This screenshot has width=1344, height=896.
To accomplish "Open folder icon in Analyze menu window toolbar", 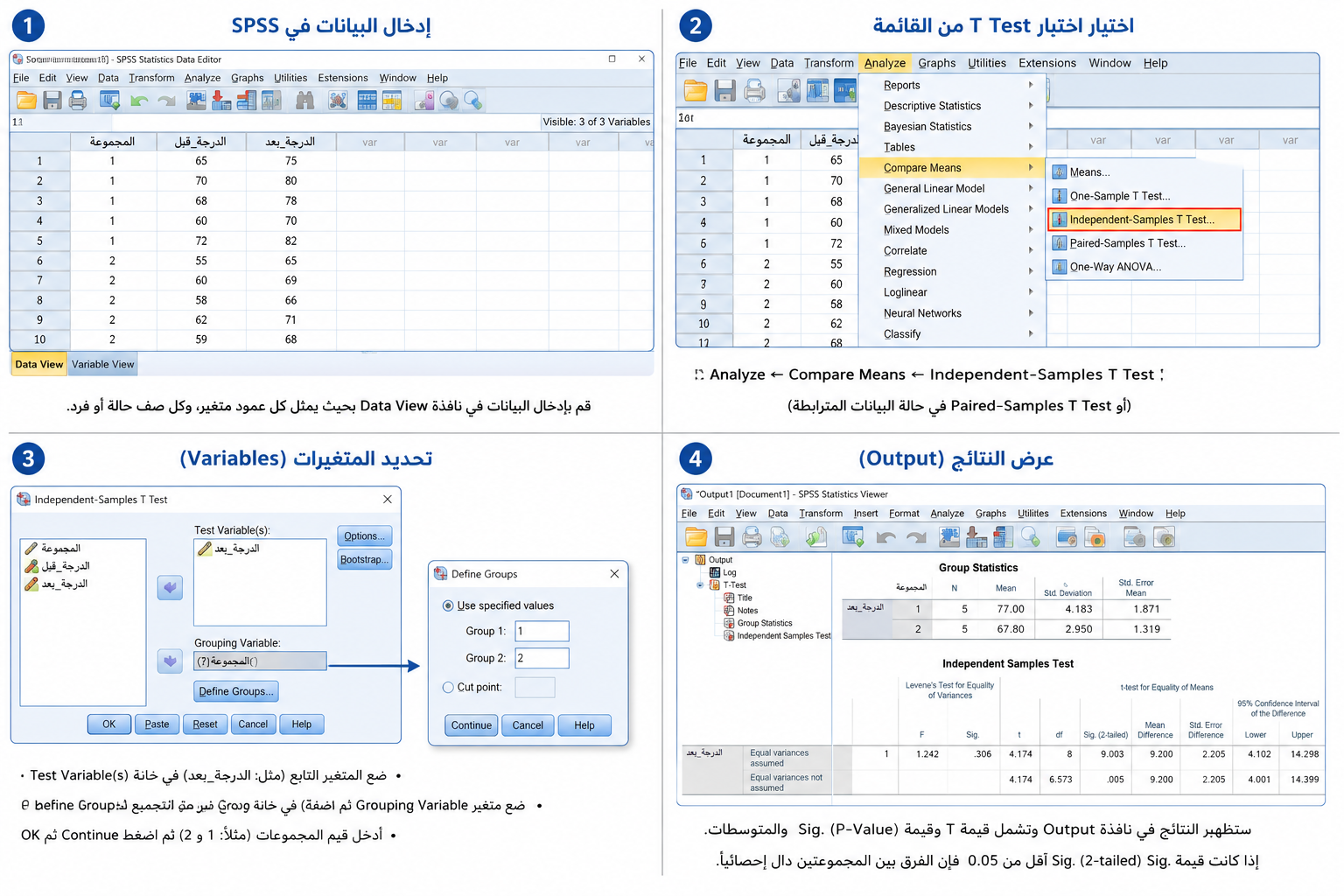I will pyautogui.click(x=696, y=90).
